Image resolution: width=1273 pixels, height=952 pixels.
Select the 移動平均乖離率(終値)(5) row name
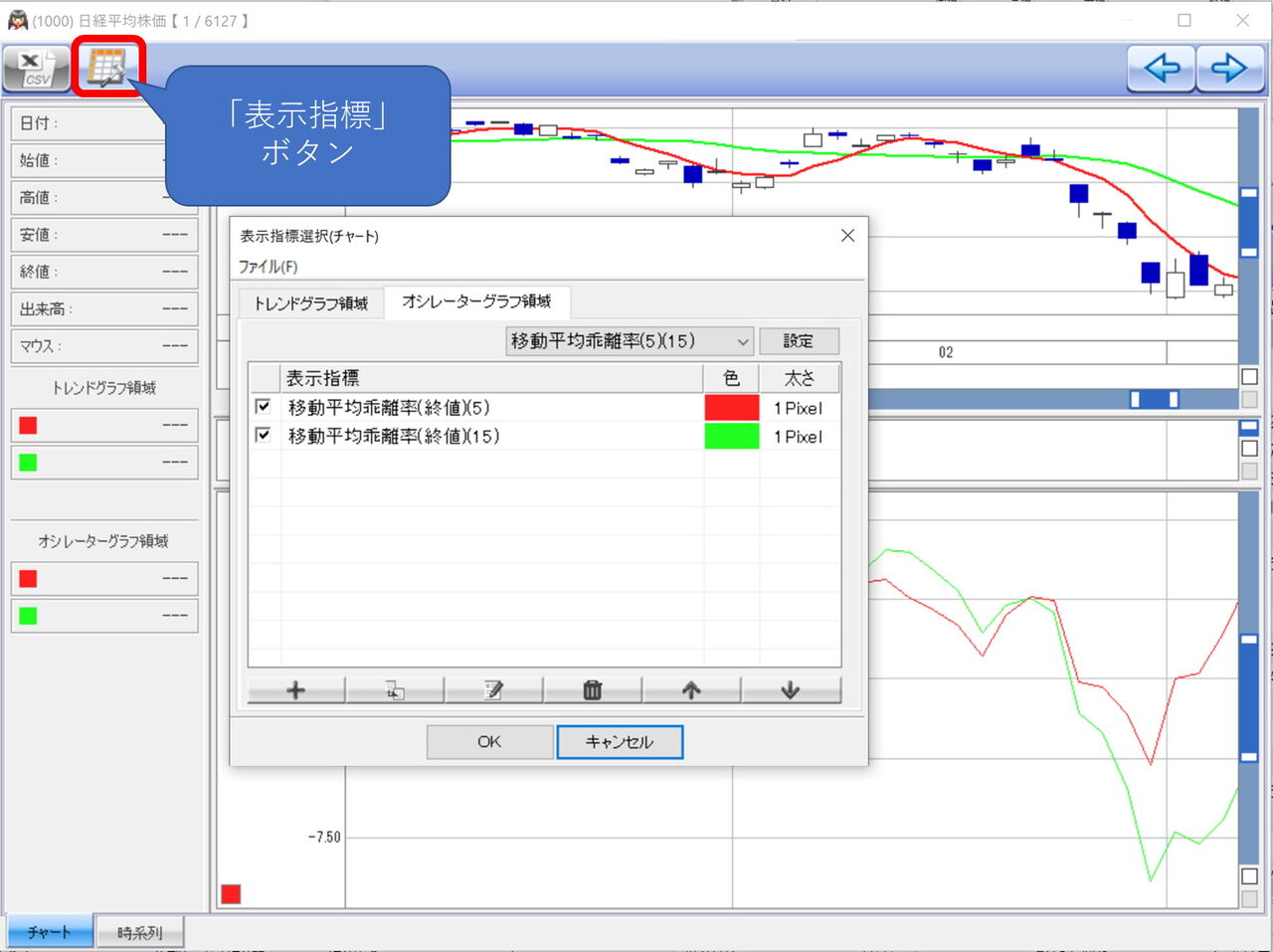(389, 407)
